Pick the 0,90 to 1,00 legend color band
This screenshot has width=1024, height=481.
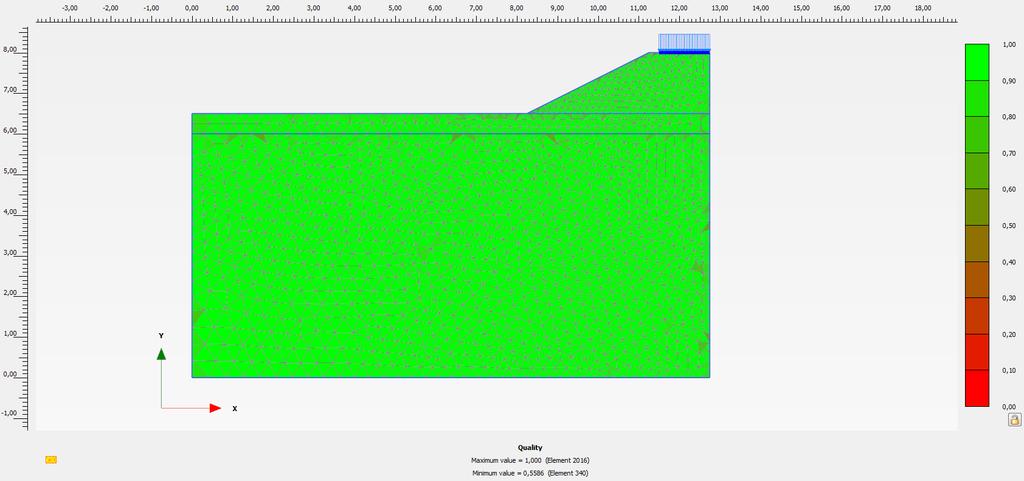(x=977, y=62)
